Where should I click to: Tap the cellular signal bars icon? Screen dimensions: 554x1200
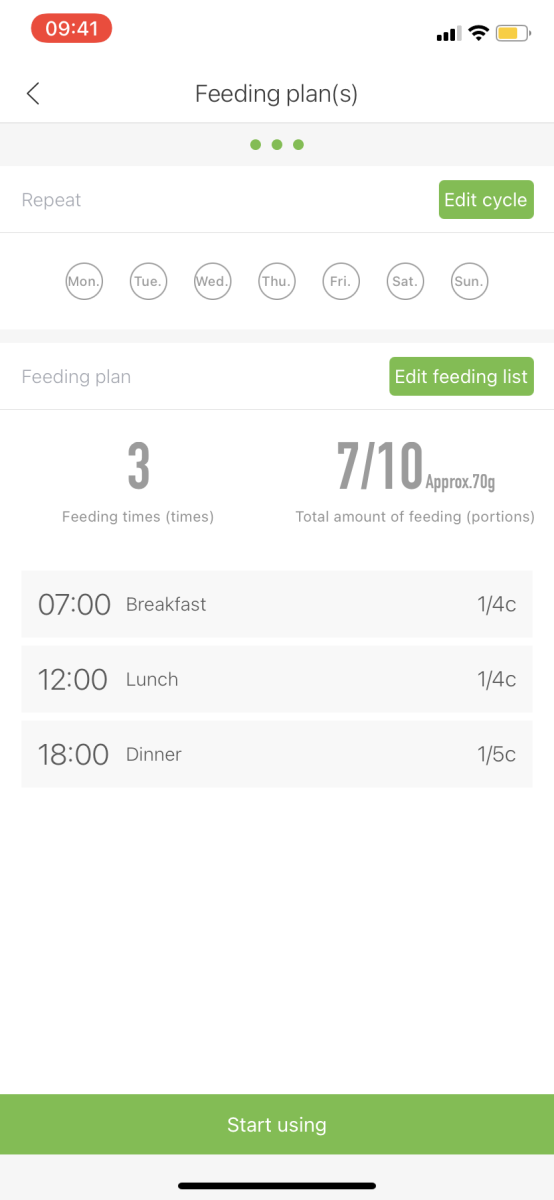click(x=448, y=34)
